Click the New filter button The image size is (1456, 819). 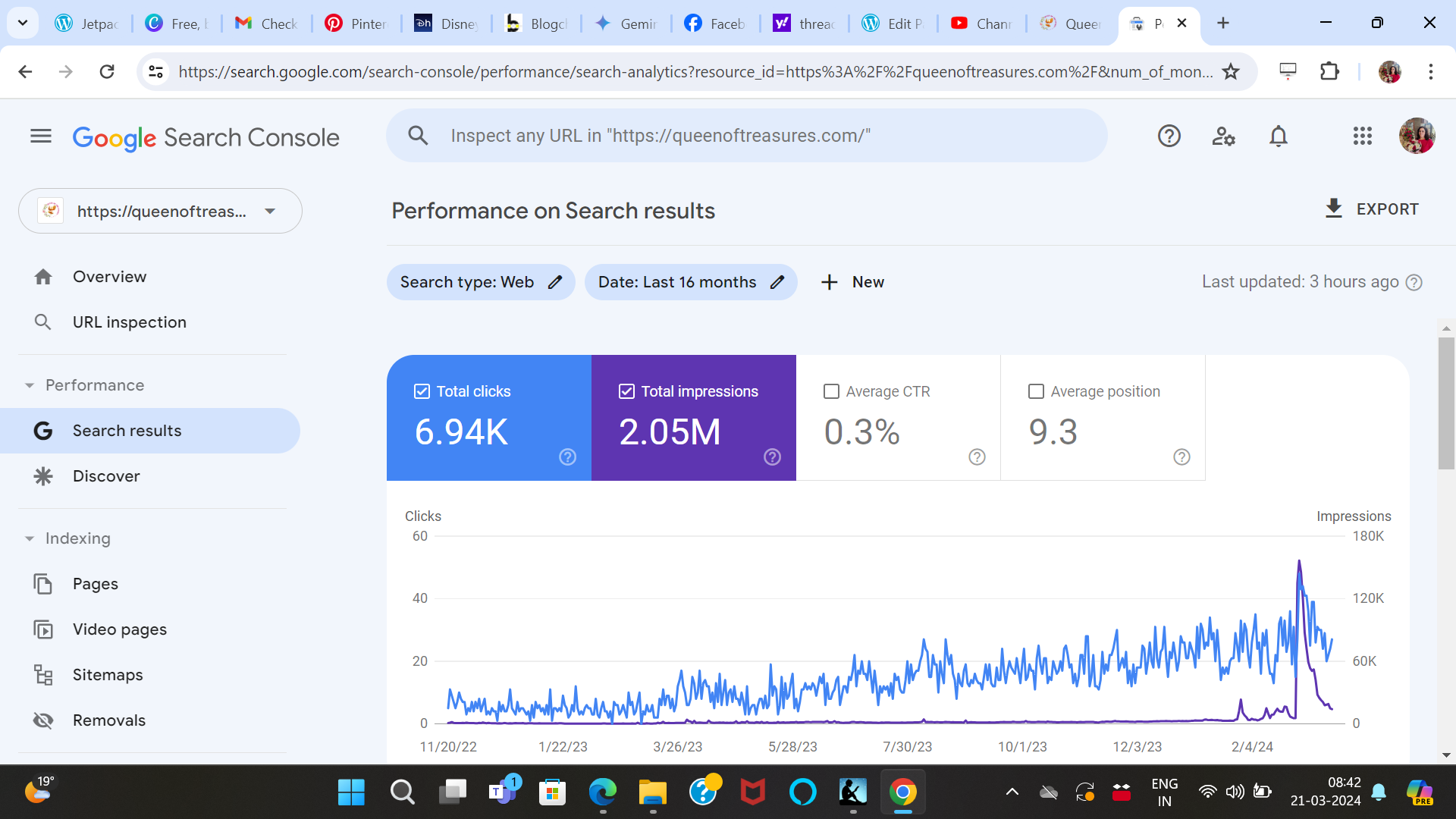[x=852, y=281]
